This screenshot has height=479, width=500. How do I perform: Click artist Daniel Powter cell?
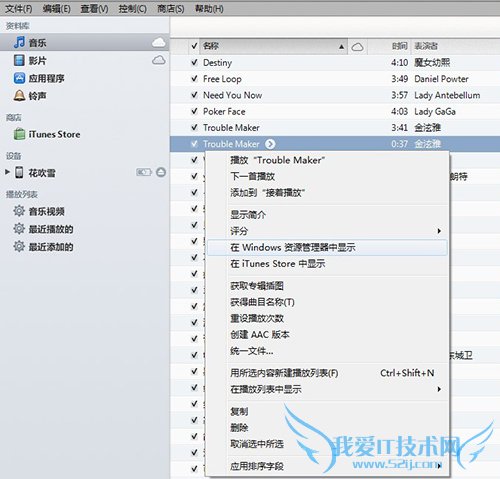[x=441, y=79]
